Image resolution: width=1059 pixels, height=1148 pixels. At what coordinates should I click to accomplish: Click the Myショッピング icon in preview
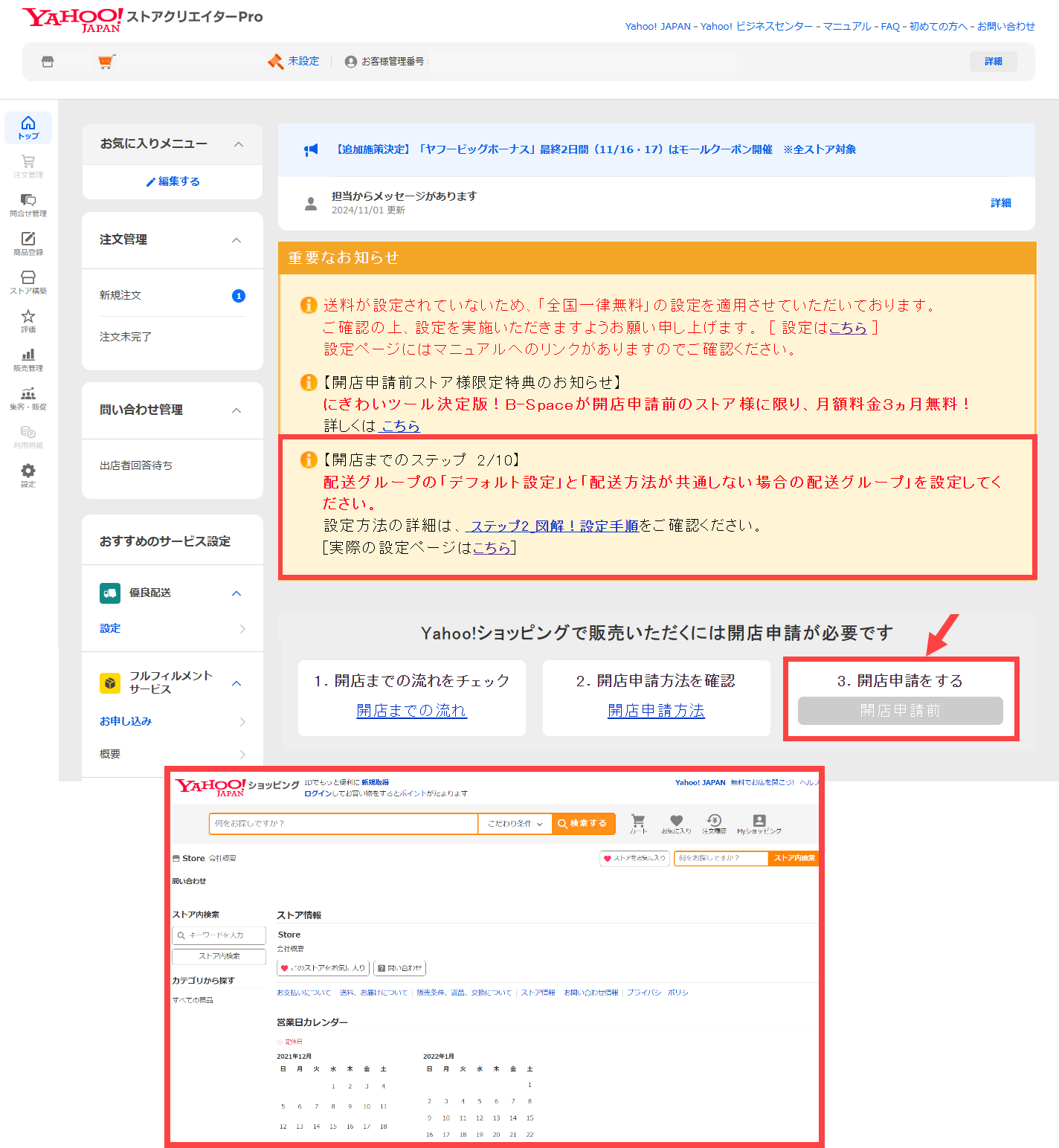pos(759,820)
